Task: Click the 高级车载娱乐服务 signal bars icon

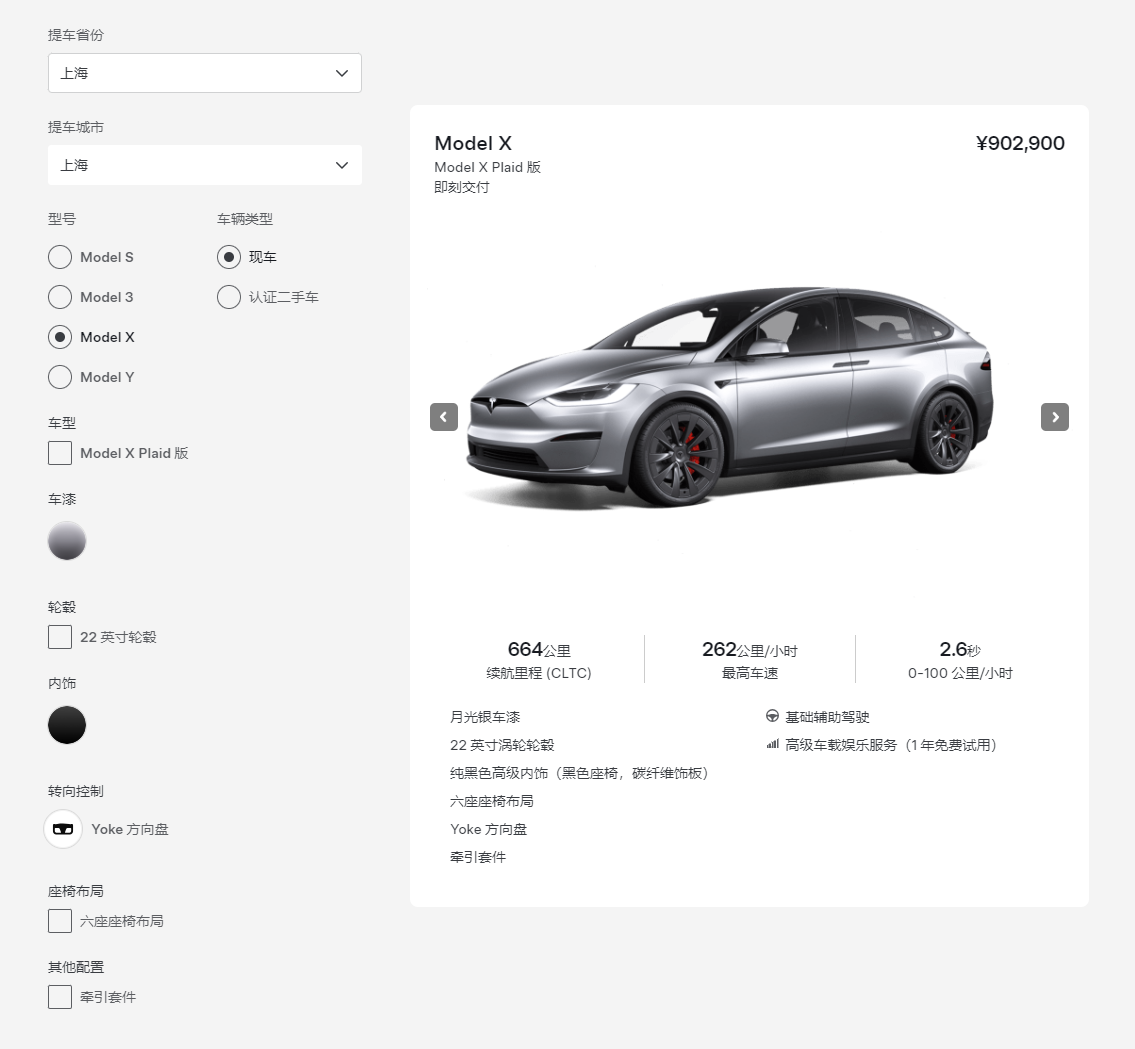Action: click(771, 744)
